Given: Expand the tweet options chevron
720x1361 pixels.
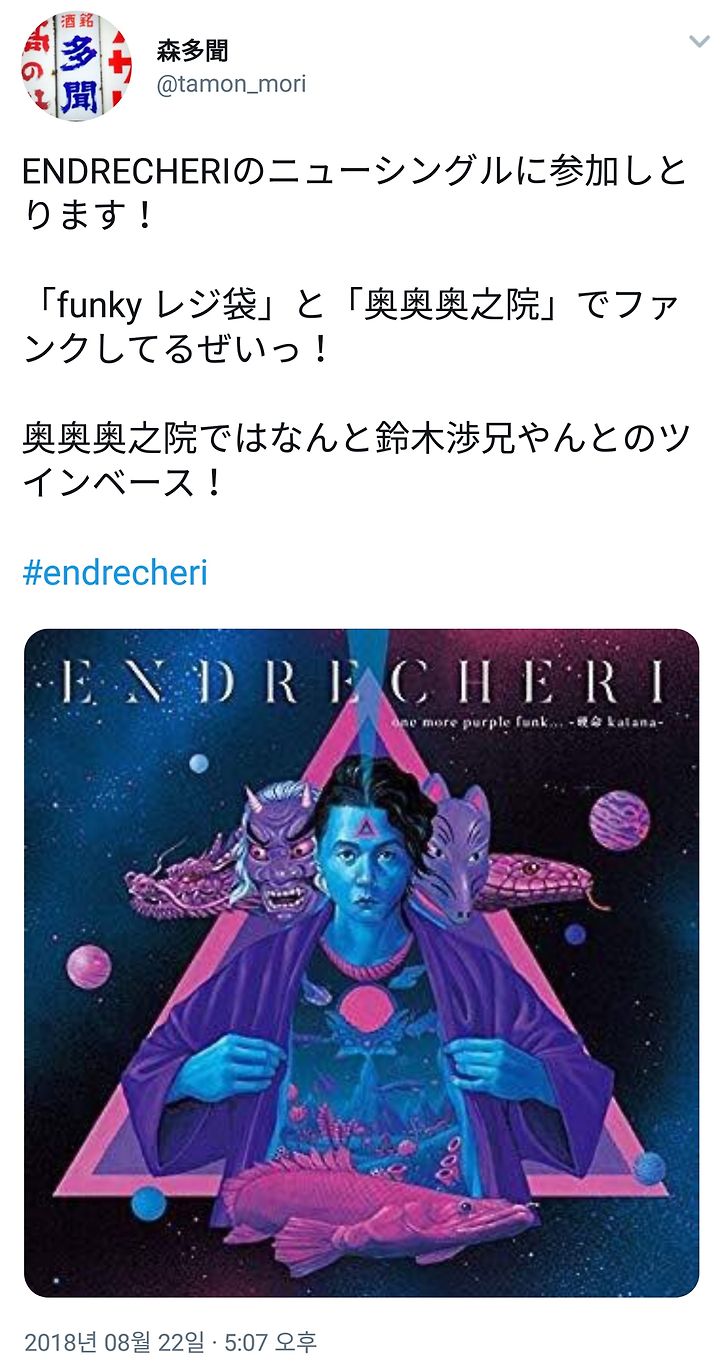Looking at the screenshot, I should [x=697, y=41].
